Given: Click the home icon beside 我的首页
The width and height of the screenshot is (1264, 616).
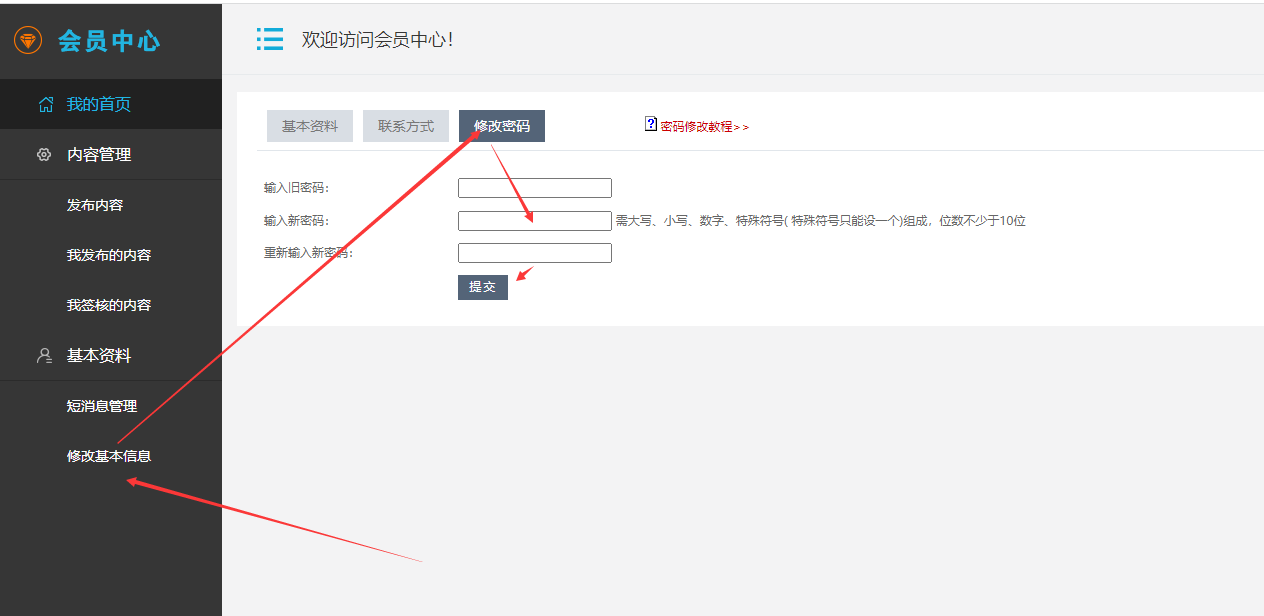Looking at the screenshot, I should pyautogui.click(x=45, y=105).
